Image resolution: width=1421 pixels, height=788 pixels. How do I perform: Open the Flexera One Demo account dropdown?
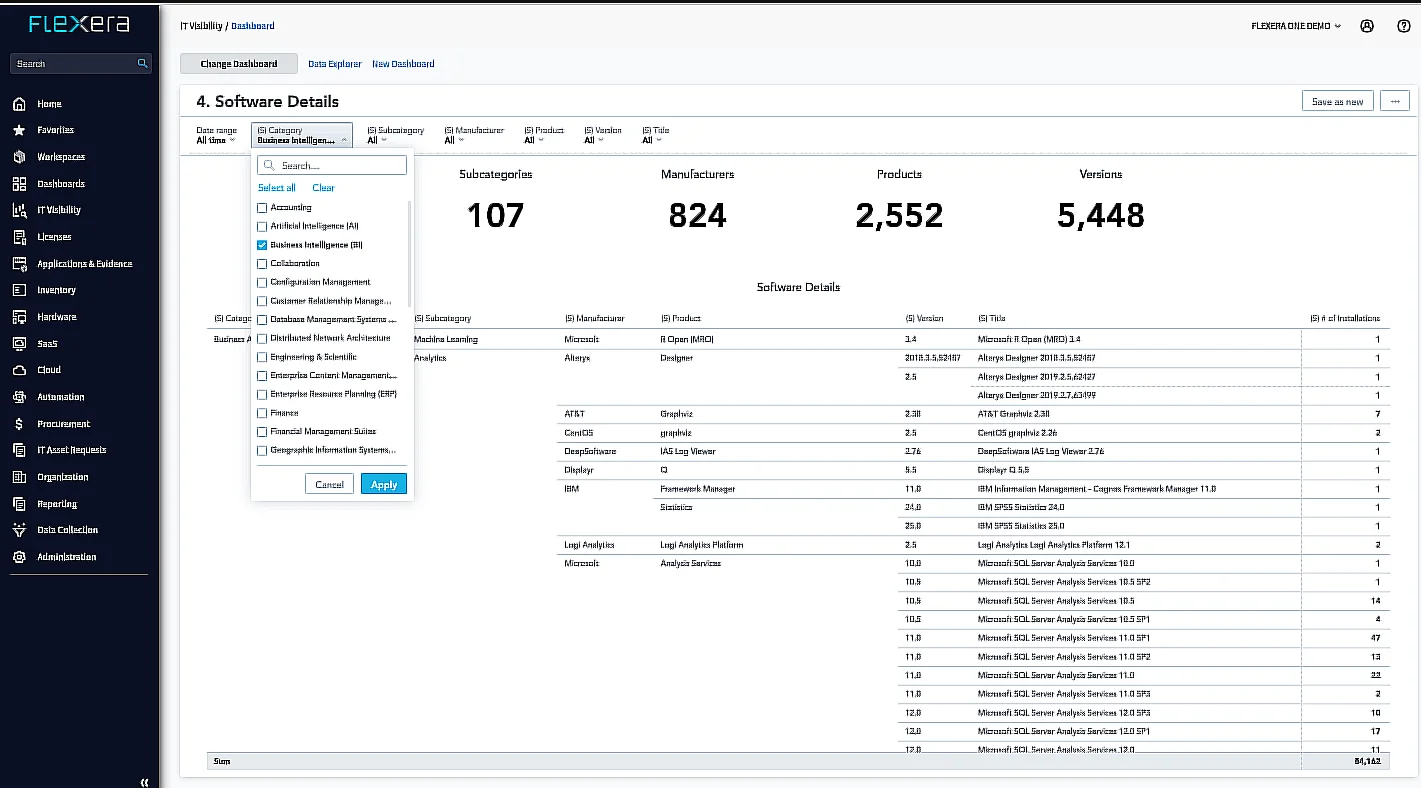tap(1296, 26)
